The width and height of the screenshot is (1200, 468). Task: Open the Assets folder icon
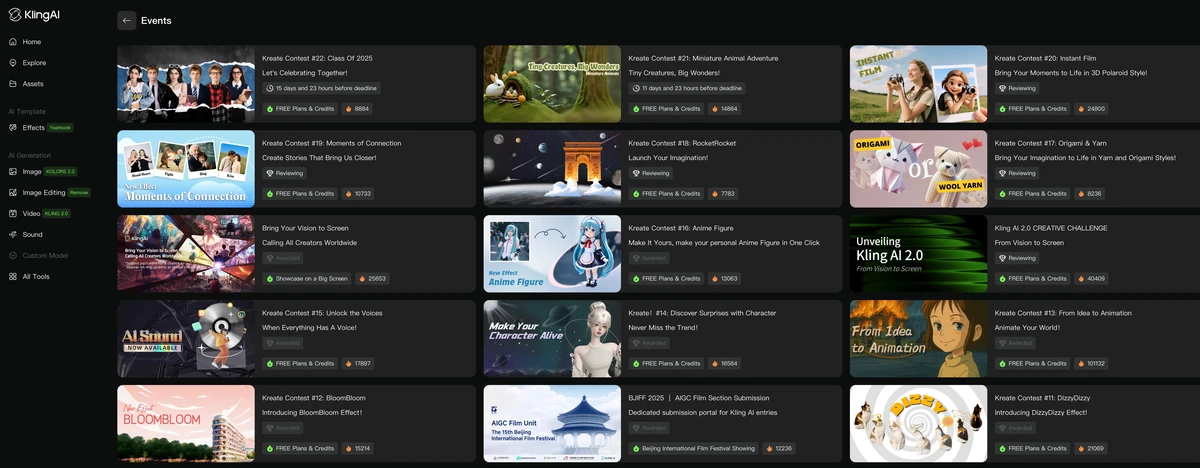click(13, 84)
